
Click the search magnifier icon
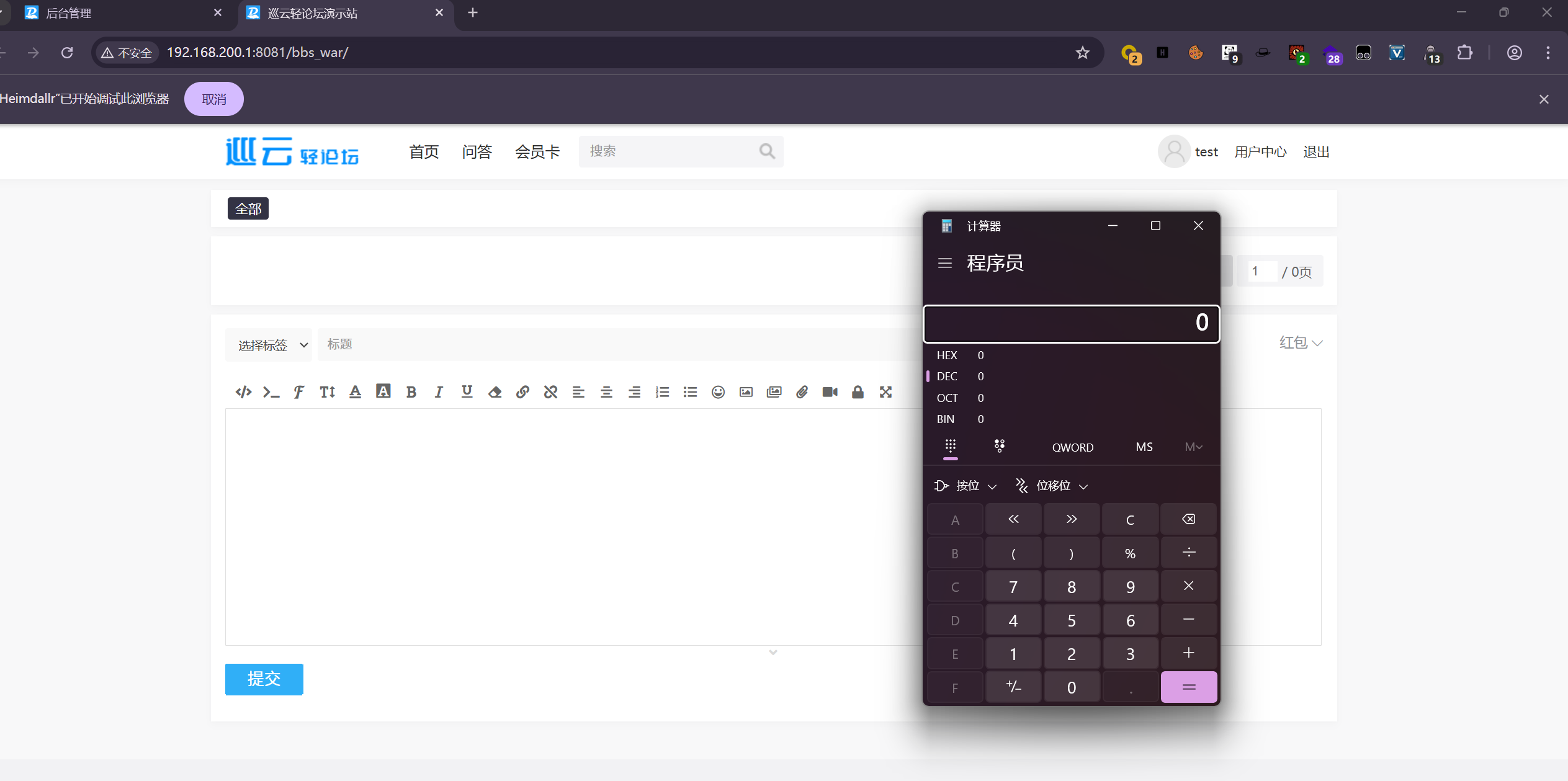[767, 151]
